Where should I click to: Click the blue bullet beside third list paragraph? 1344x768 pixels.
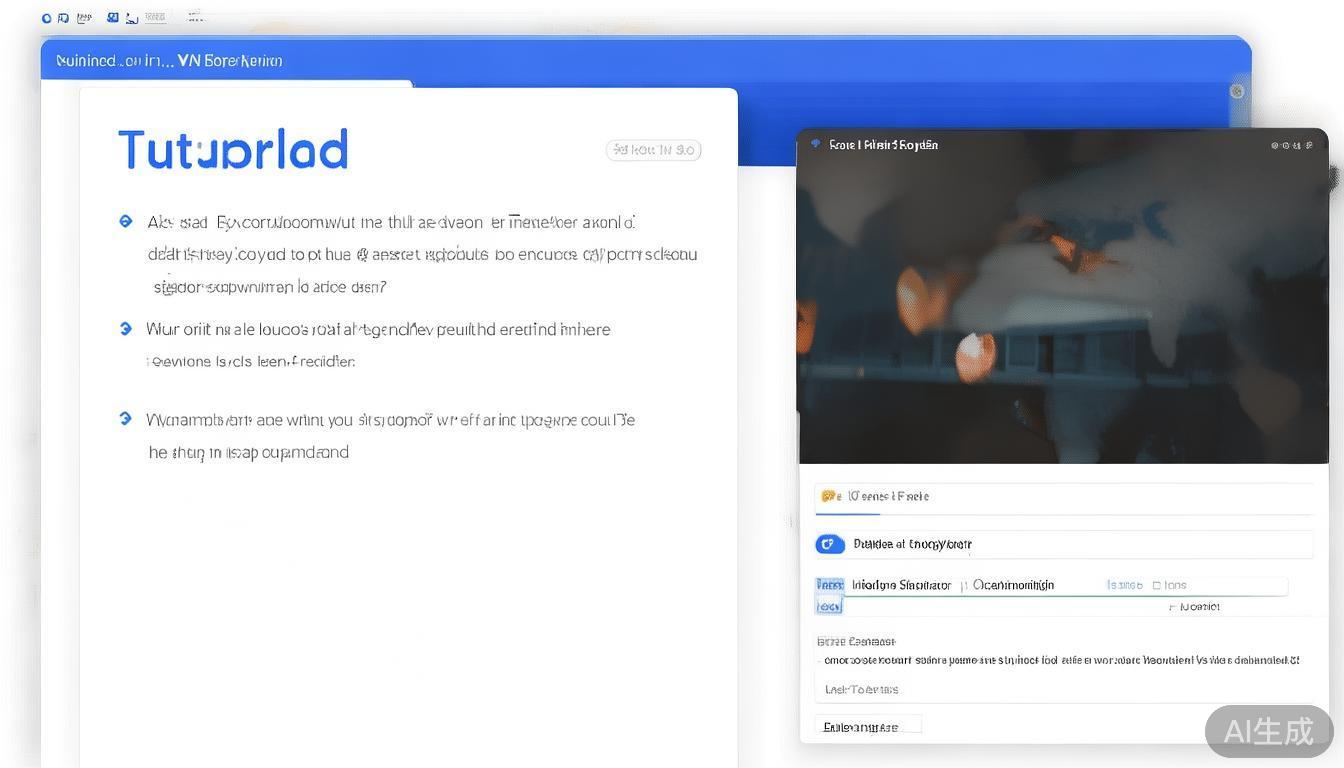pos(126,418)
